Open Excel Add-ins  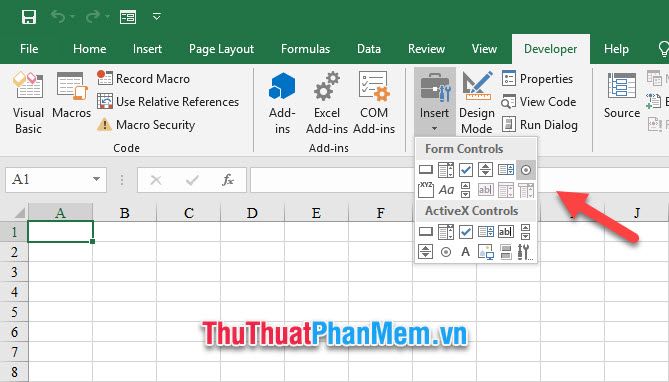[327, 103]
